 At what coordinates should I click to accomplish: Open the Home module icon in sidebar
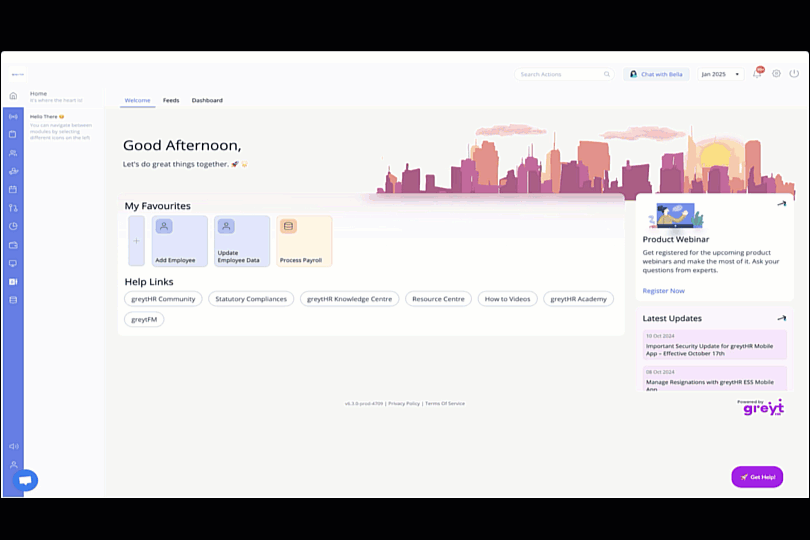click(x=13, y=96)
